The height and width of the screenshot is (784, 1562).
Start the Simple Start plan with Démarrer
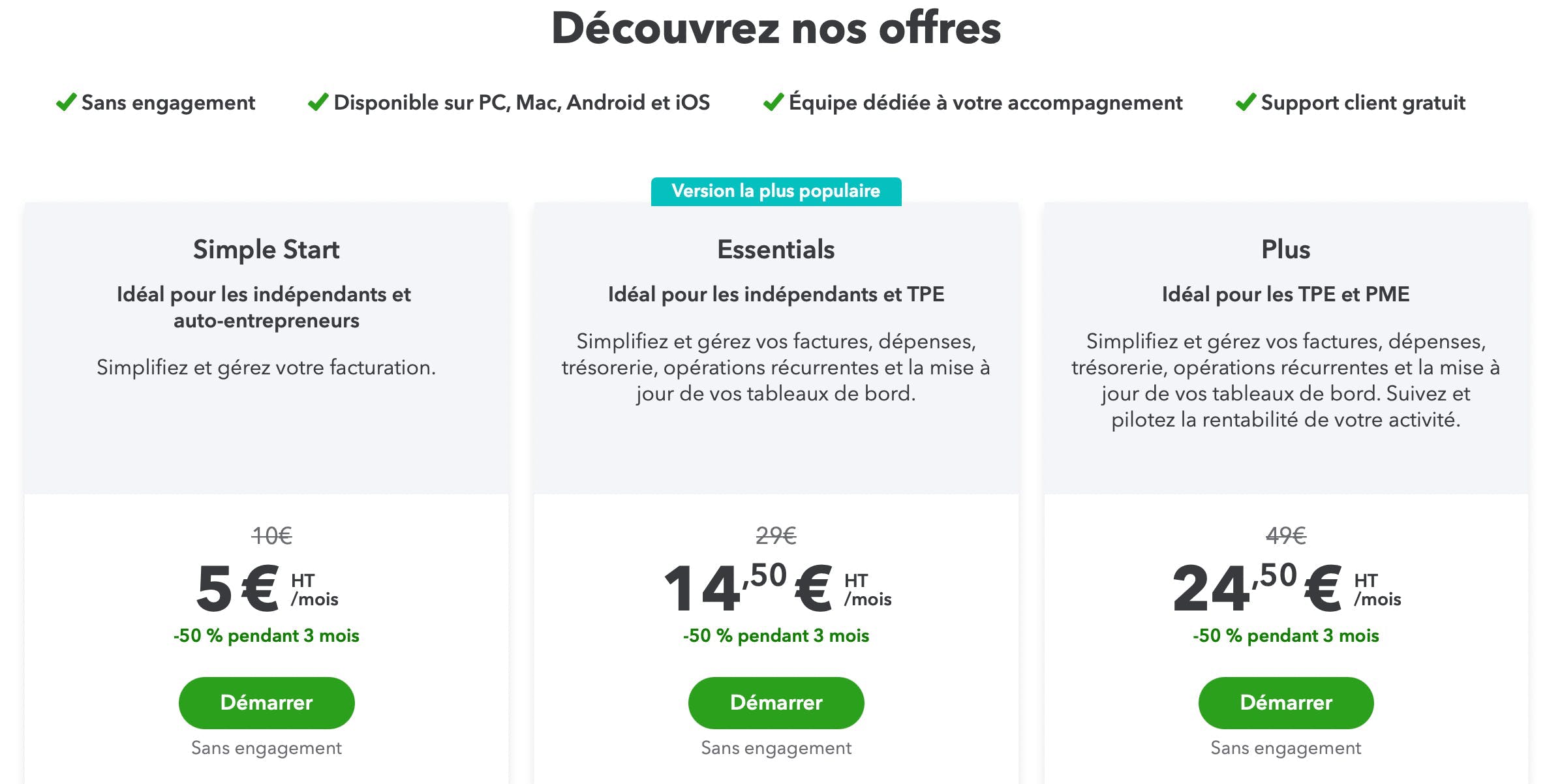(266, 702)
